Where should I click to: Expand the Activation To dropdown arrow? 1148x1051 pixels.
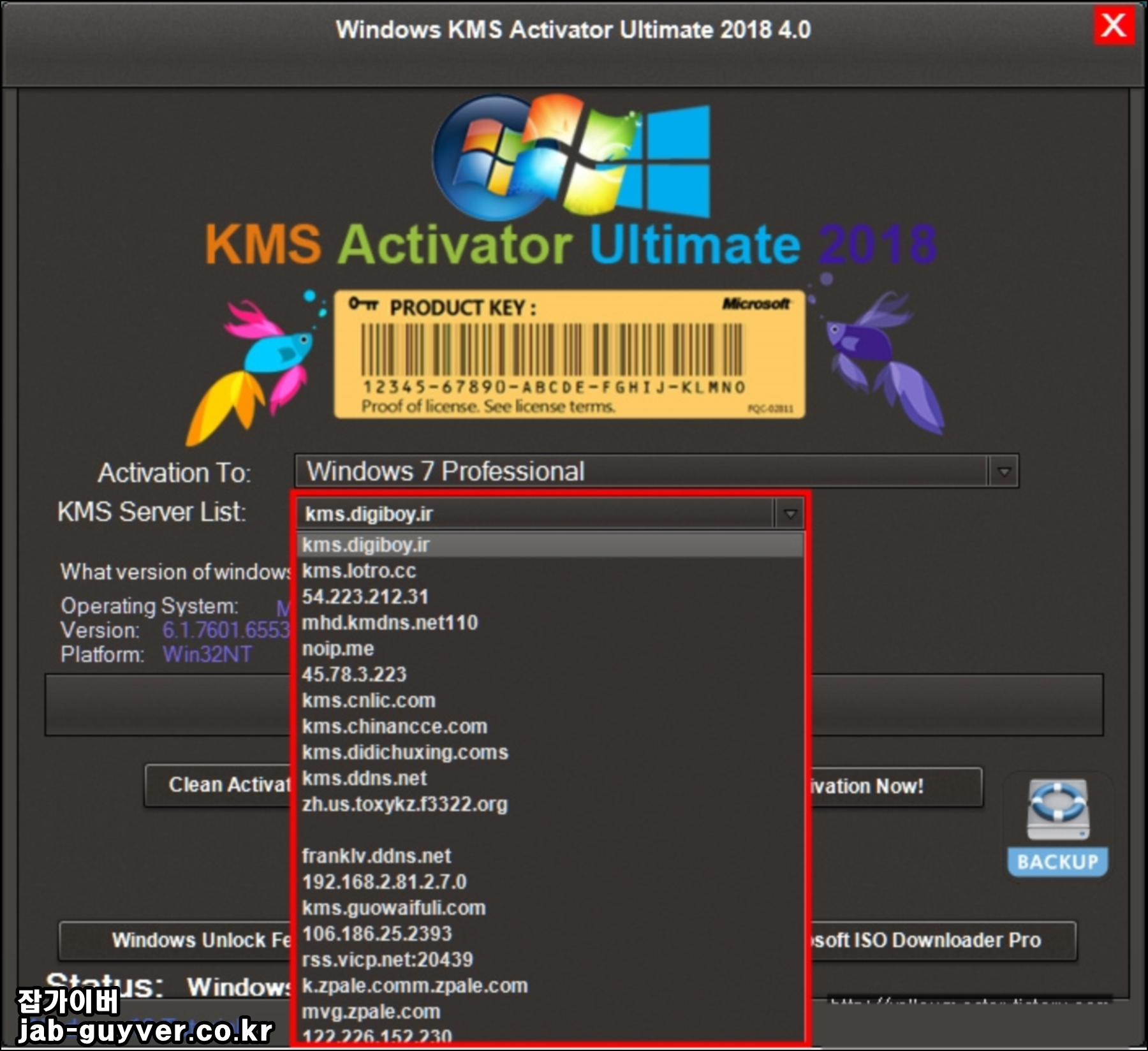[x=1004, y=472]
